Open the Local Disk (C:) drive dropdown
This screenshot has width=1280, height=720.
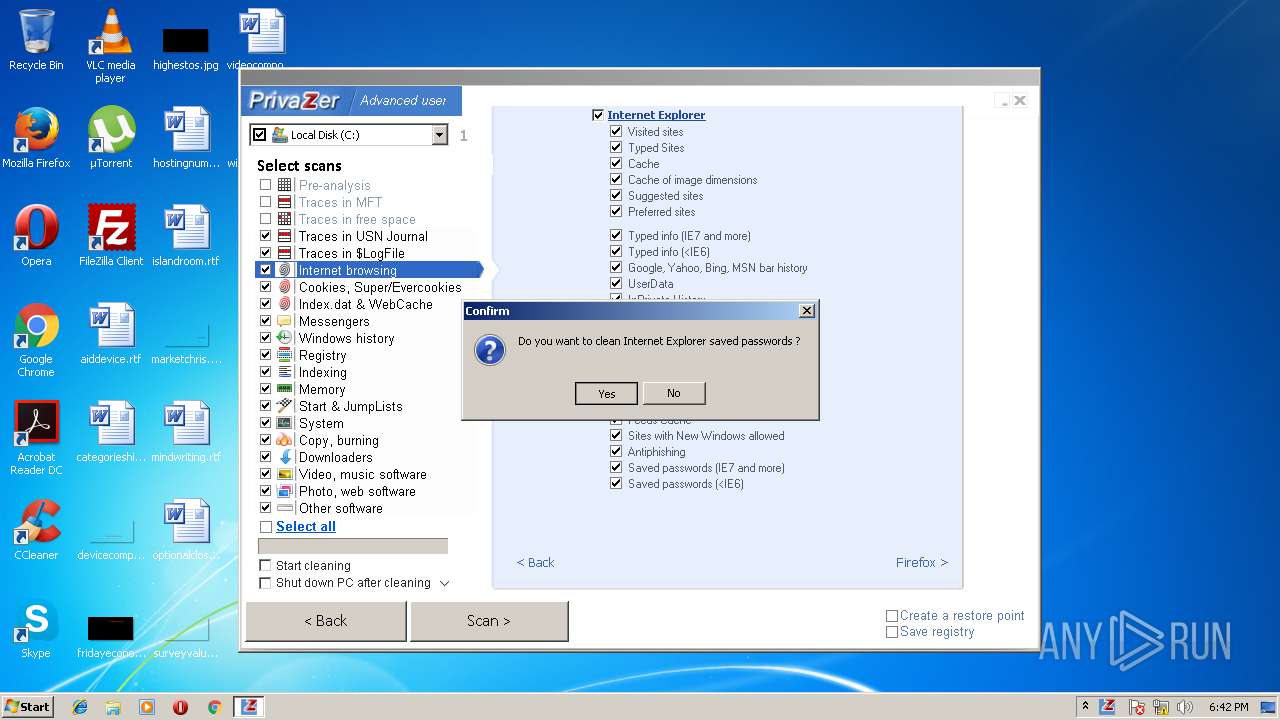click(439, 134)
